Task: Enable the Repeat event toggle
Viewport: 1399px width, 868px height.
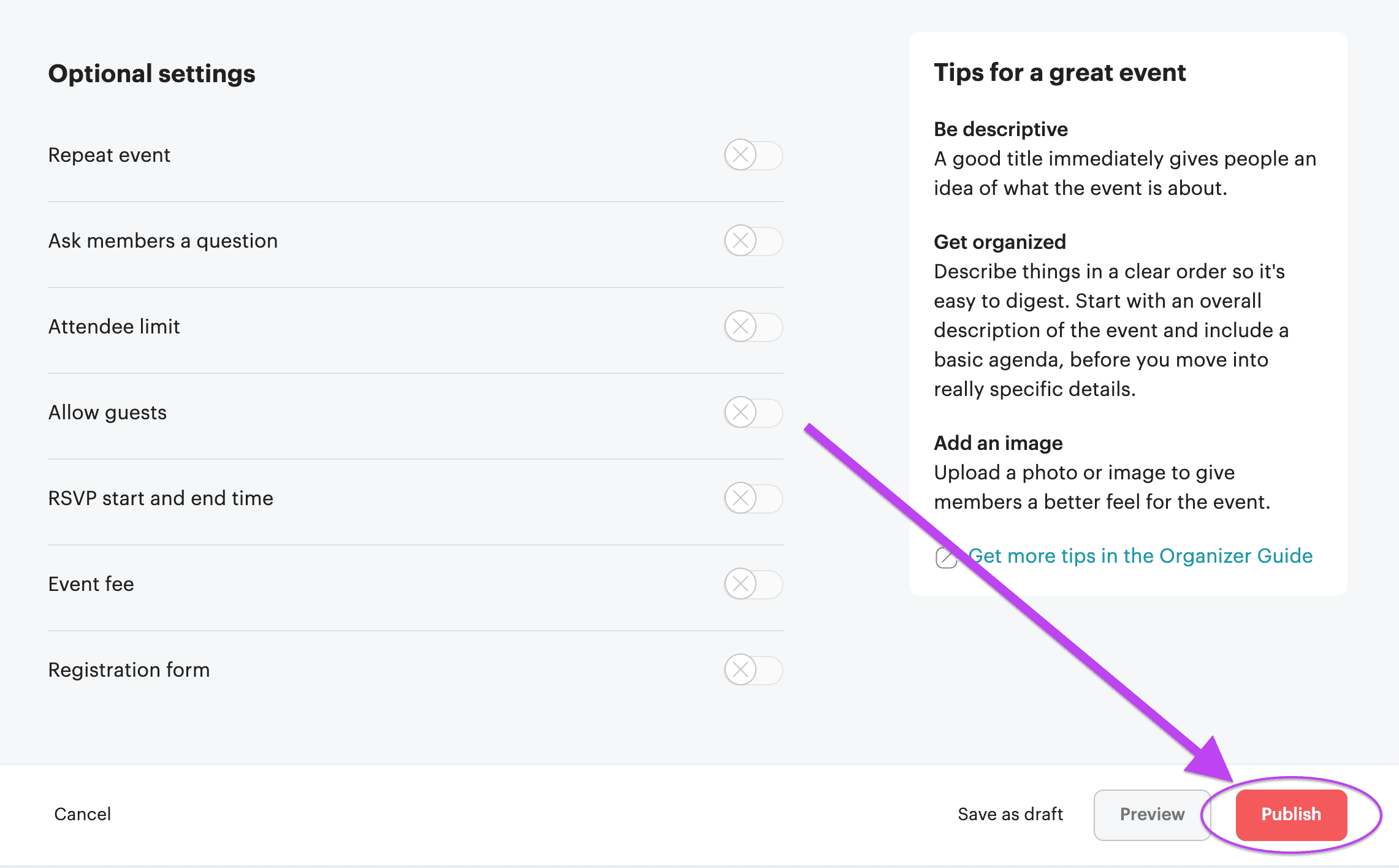Action: pyautogui.click(x=753, y=156)
